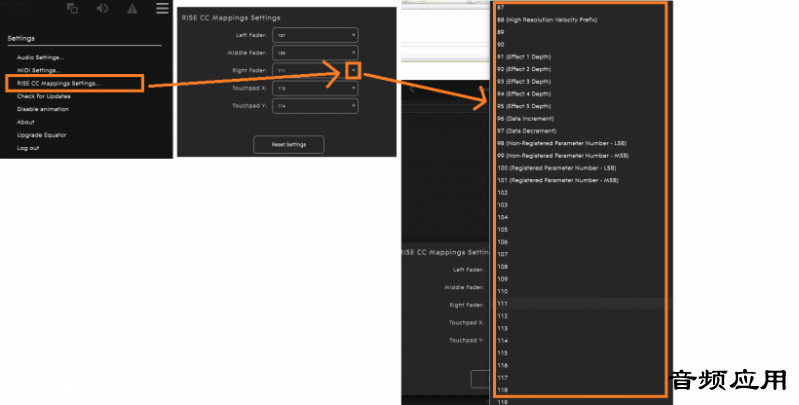799x405 pixels.
Task: Open the hamburger menu icon
Action: (x=162, y=8)
